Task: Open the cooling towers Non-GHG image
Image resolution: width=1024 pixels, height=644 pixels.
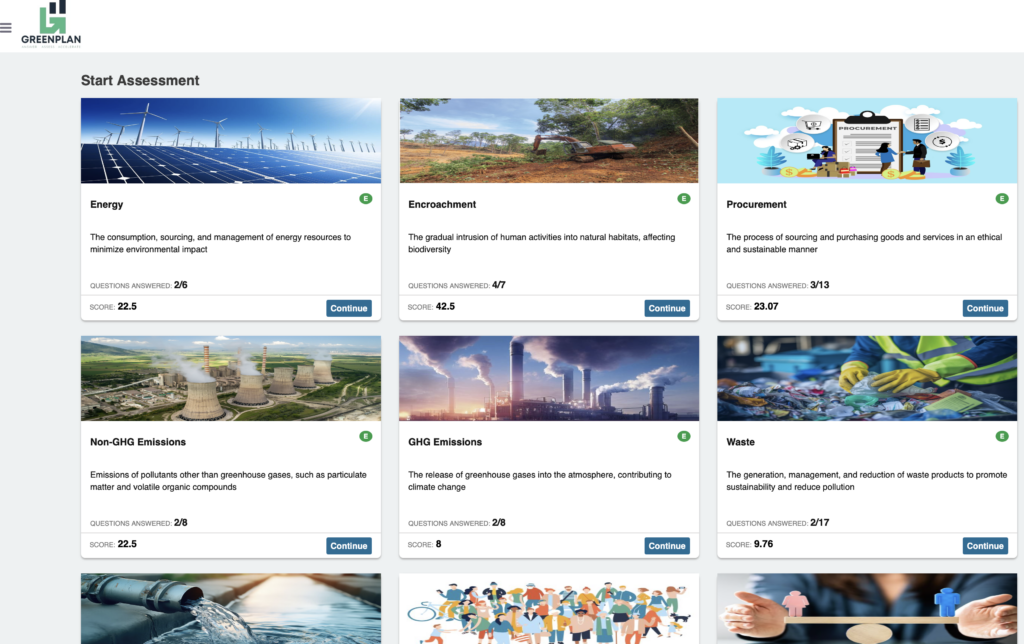Action: 231,378
